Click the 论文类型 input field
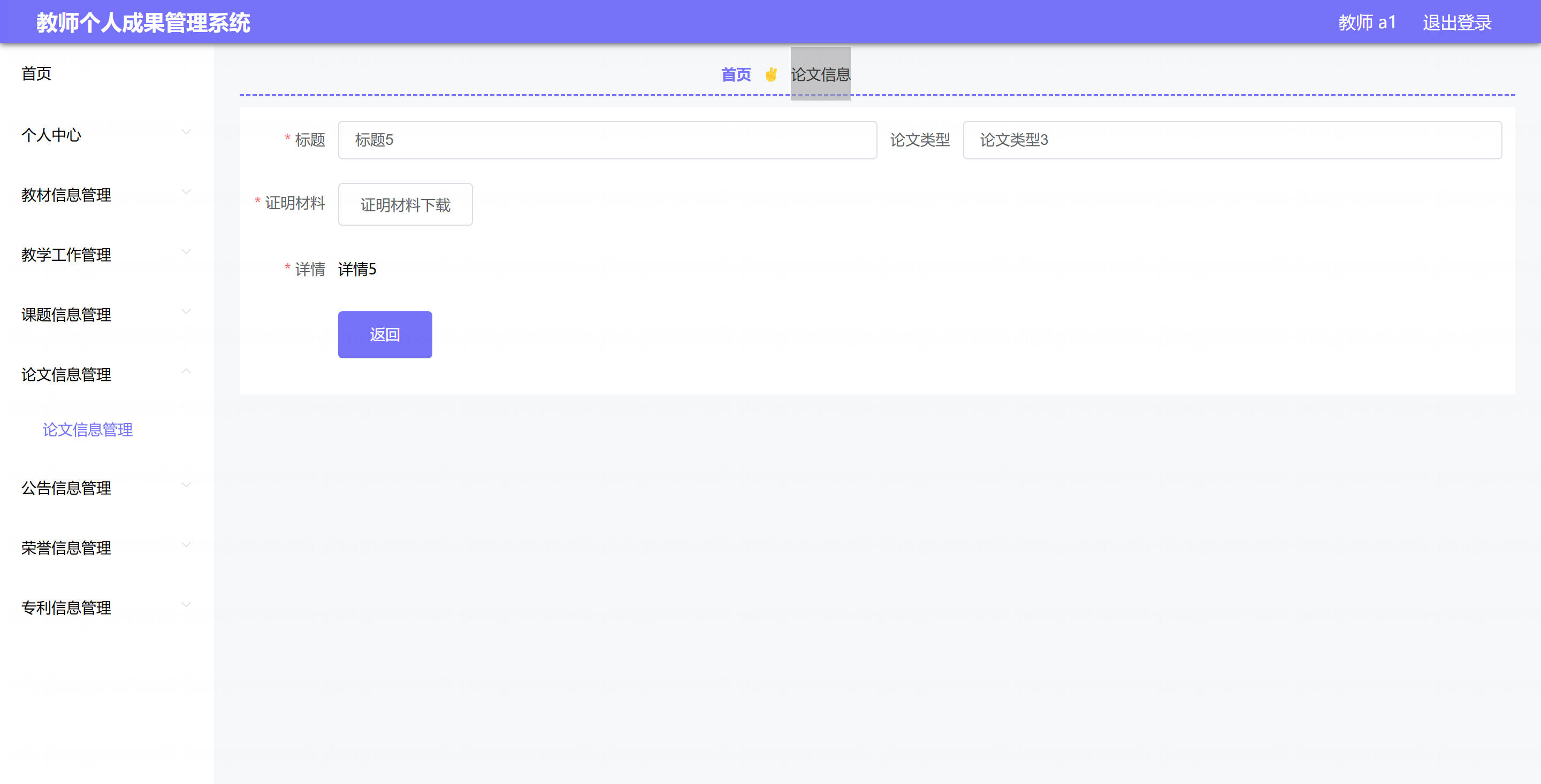 pos(1232,140)
